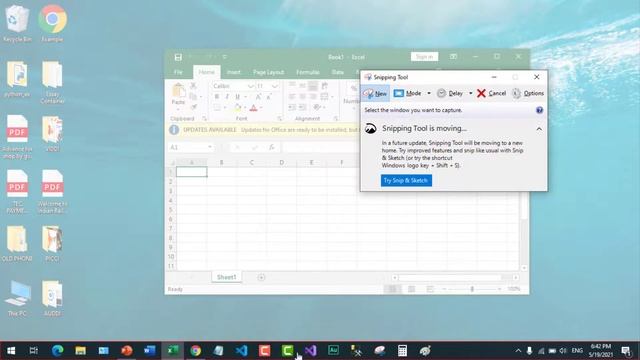Click the Mode button in Snipping Tool
The width and height of the screenshot is (640, 360).
[407, 93]
